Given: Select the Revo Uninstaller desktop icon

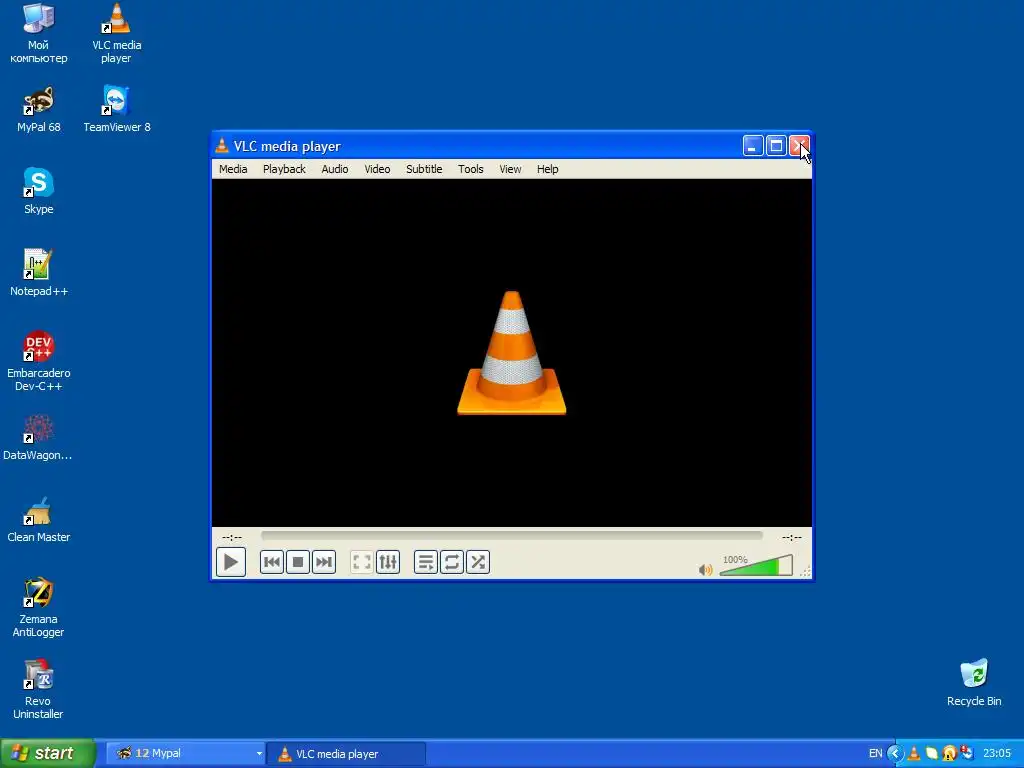Looking at the screenshot, I should click(39, 690).
